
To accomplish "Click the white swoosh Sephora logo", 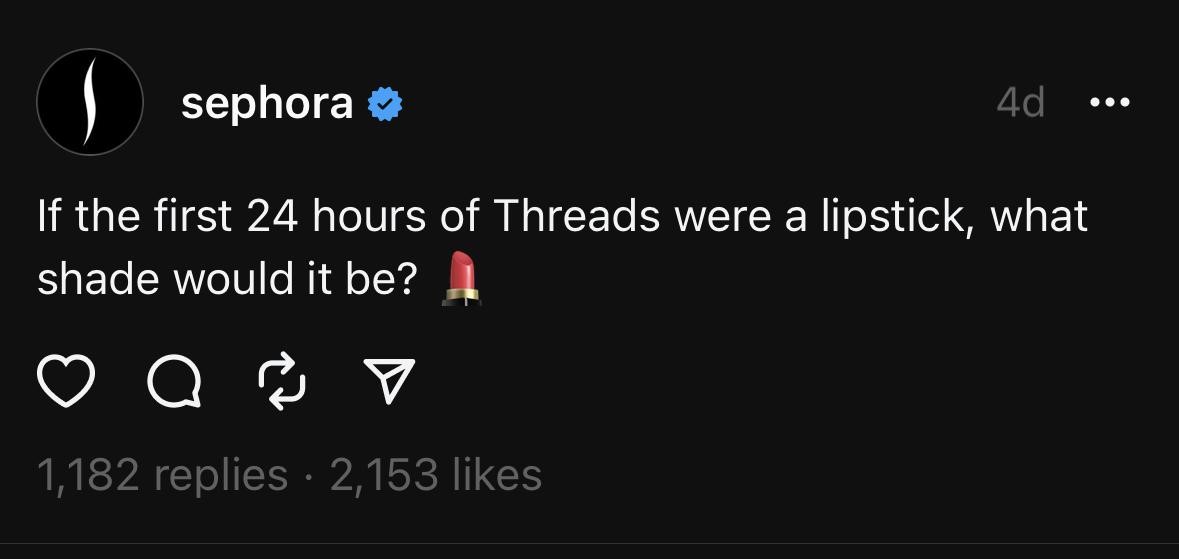I will [90, 102].
